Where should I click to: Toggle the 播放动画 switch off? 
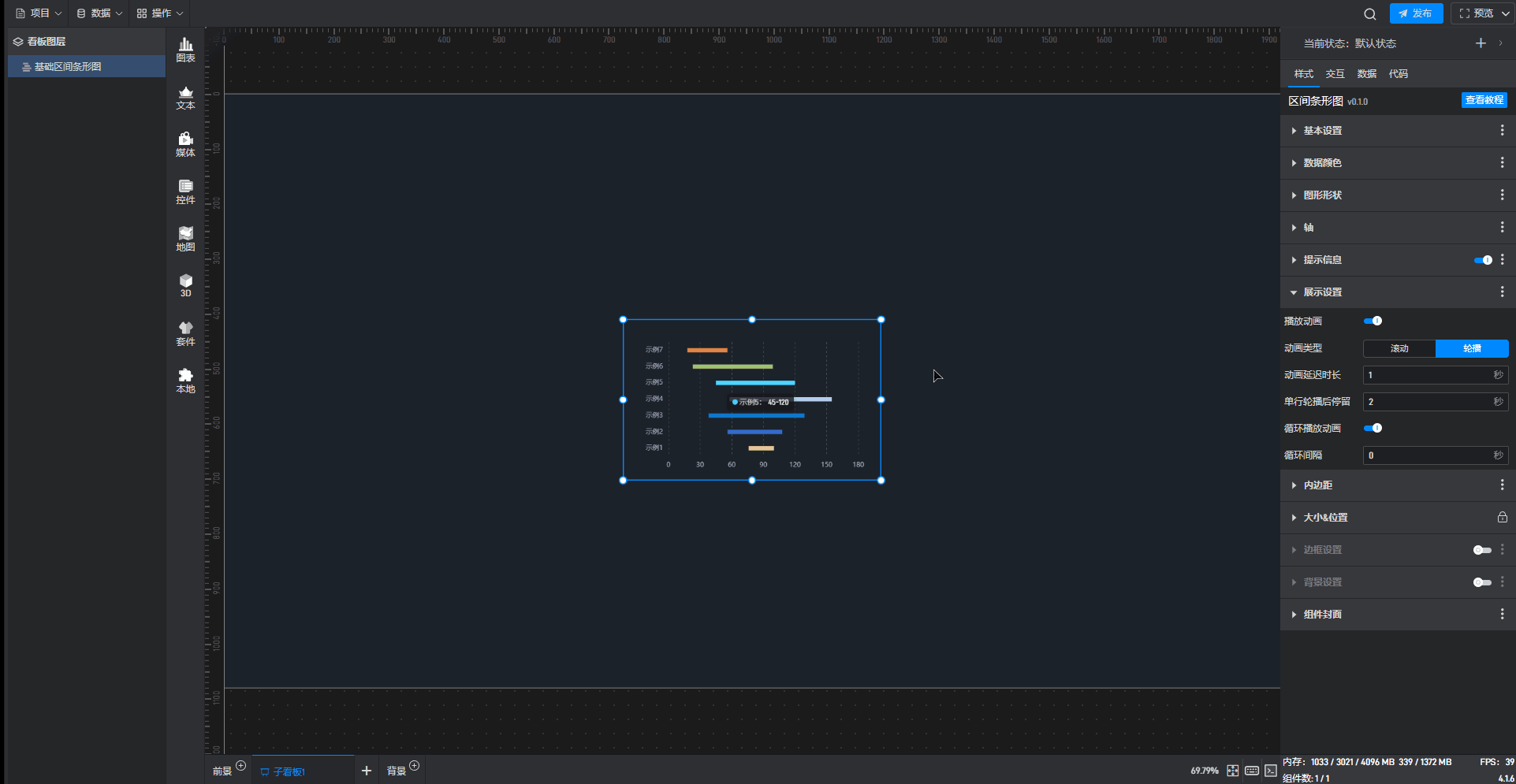click(x=1373, y=321)
